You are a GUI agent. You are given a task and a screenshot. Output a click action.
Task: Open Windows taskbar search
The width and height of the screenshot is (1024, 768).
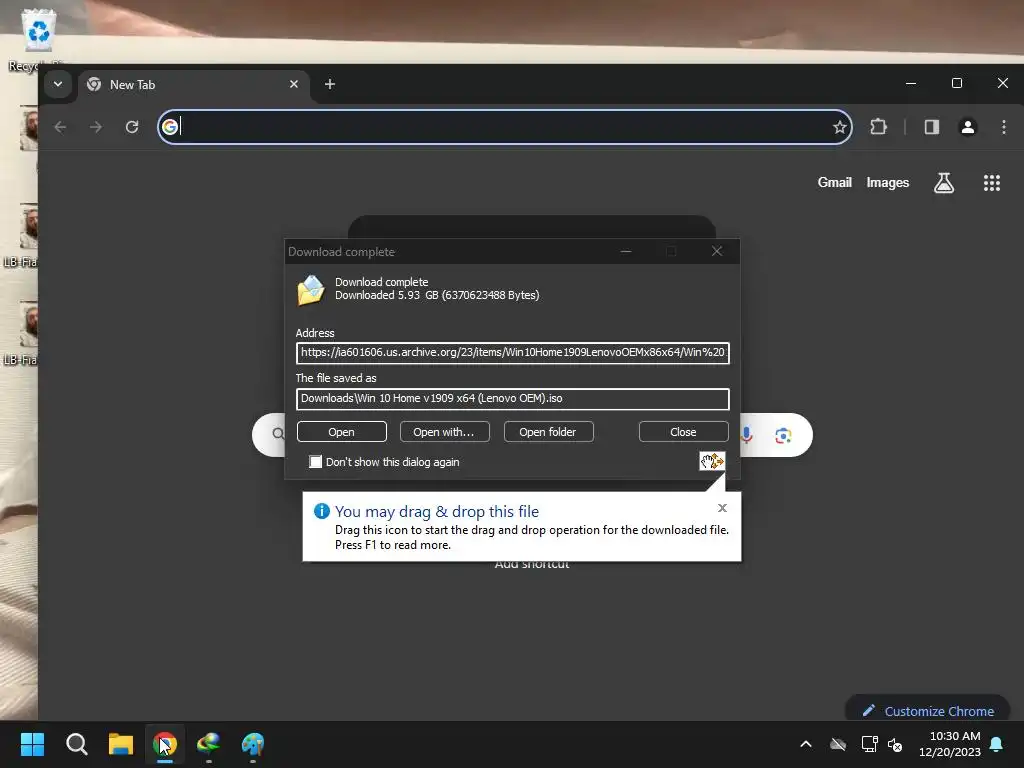tap(76, 744)
